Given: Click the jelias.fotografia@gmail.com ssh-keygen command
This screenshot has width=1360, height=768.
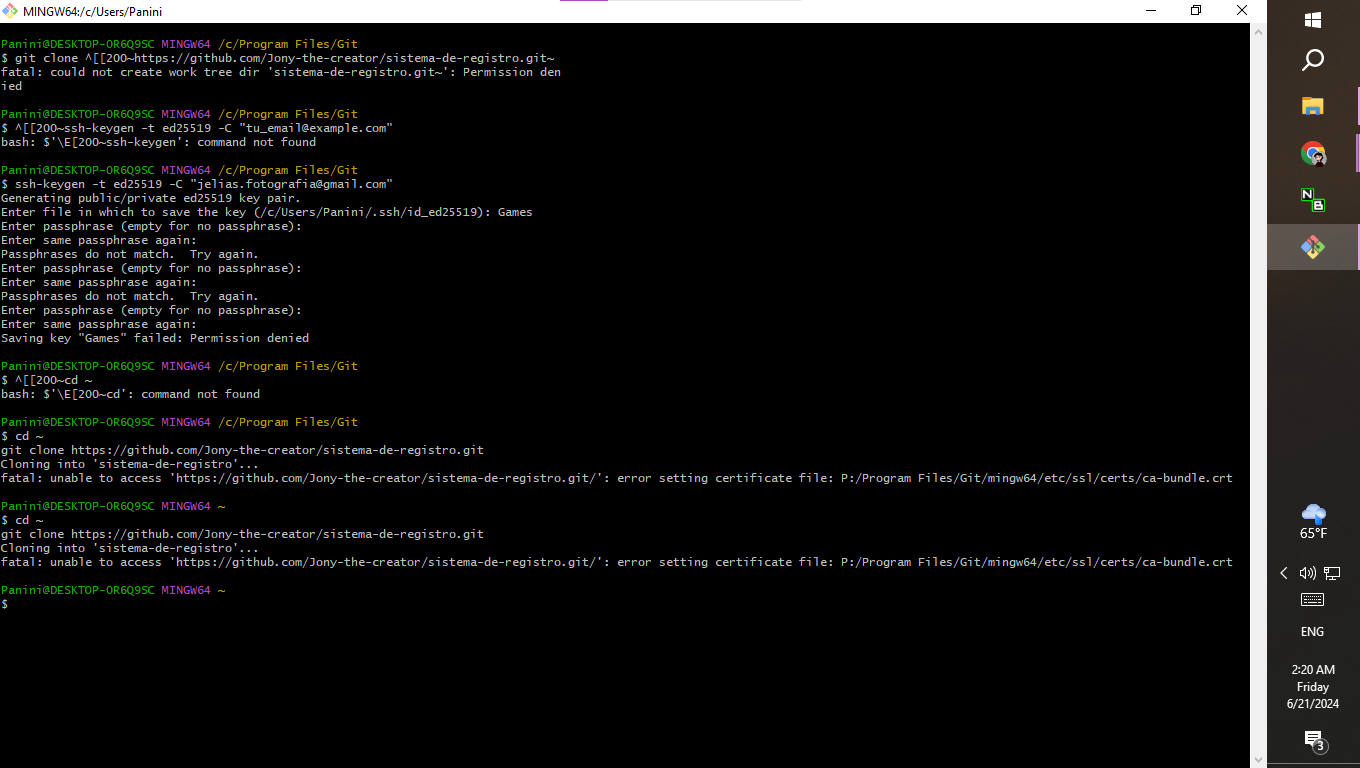Looking at the screenshot, I should [197, 184].
